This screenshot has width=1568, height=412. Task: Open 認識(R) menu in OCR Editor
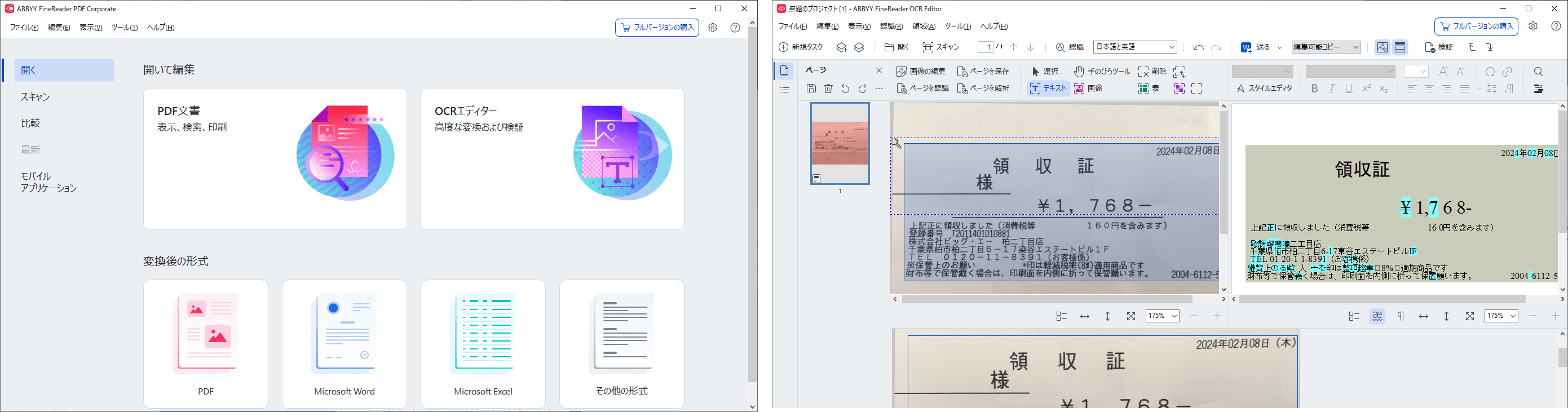pyautogui.click(x=891, y=27)
